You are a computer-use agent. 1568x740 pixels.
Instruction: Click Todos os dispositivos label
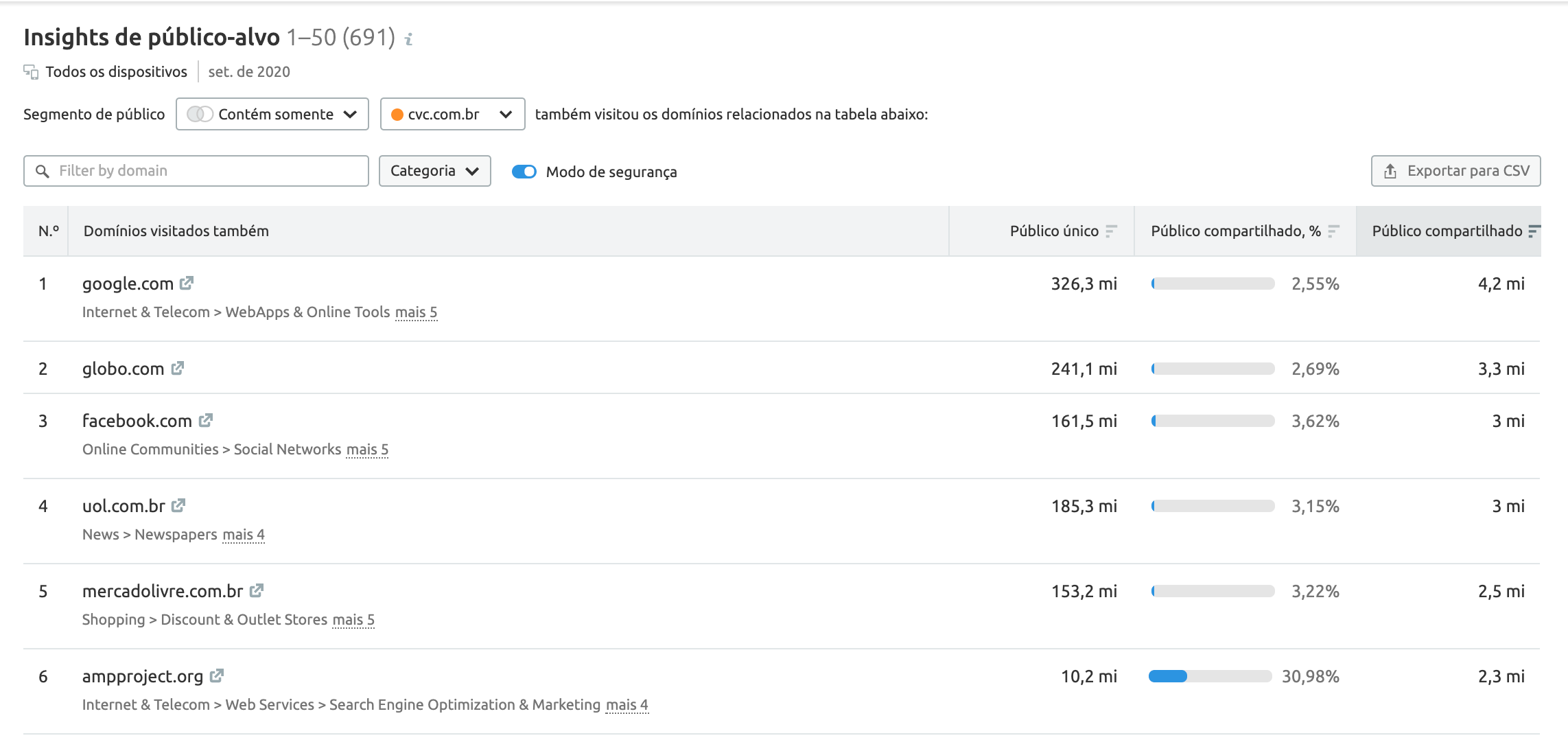tap(117, 72)
